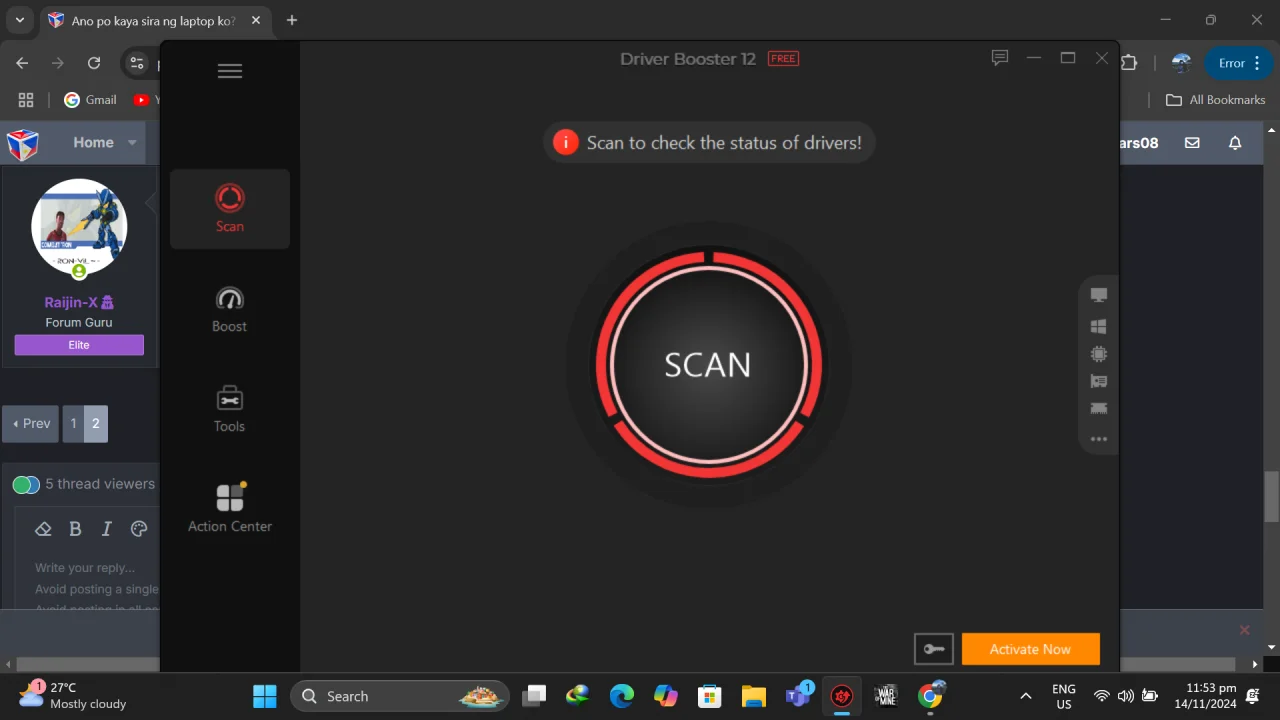Open the feedback chat icon in title bar
The height and width of the screenshot is (720, 1280).
(1000, 58)
